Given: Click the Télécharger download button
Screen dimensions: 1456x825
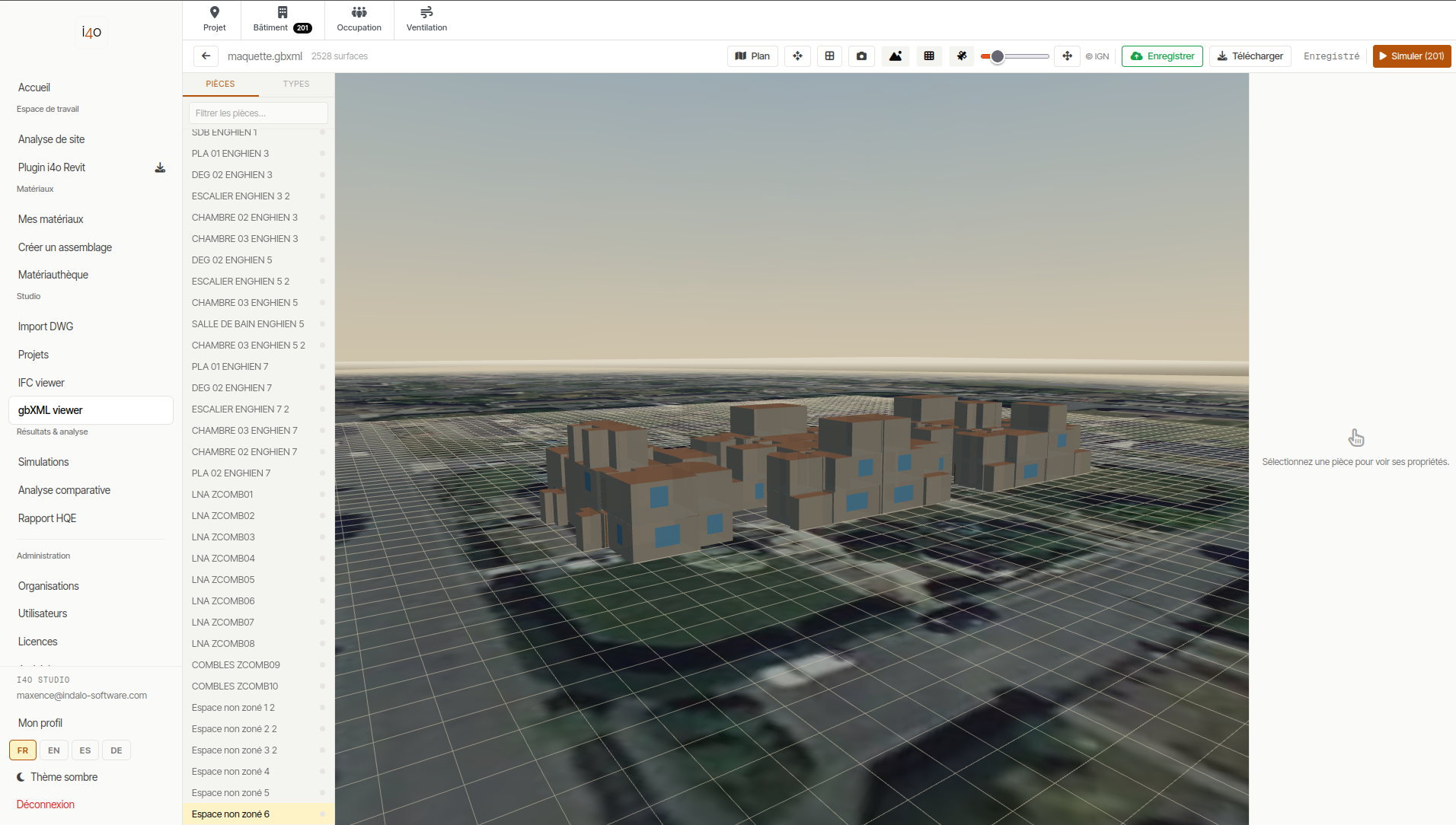Looking at the screenshot, I should 1250,56.
